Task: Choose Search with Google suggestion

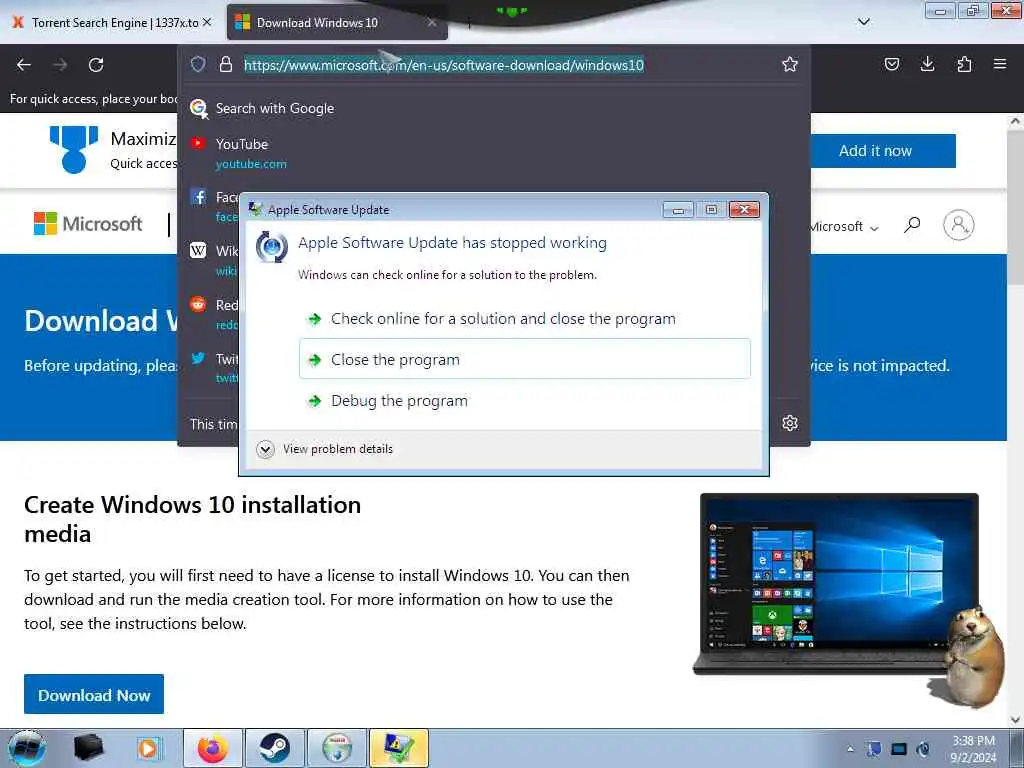Action: click(x=494, y=108)
